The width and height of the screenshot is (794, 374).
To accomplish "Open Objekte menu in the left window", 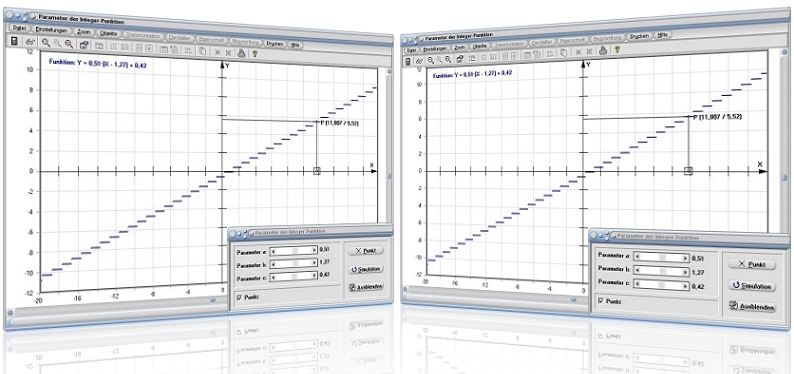I will click(x=109, y=33).
